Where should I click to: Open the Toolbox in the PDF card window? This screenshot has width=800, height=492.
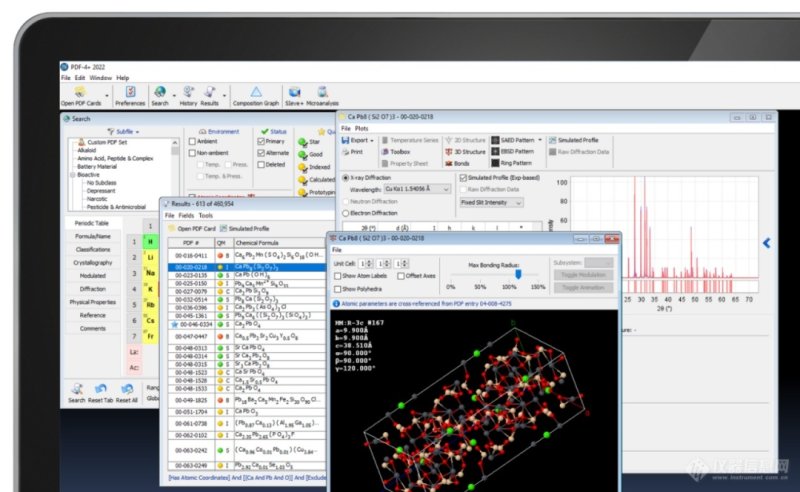coord(395,152)
